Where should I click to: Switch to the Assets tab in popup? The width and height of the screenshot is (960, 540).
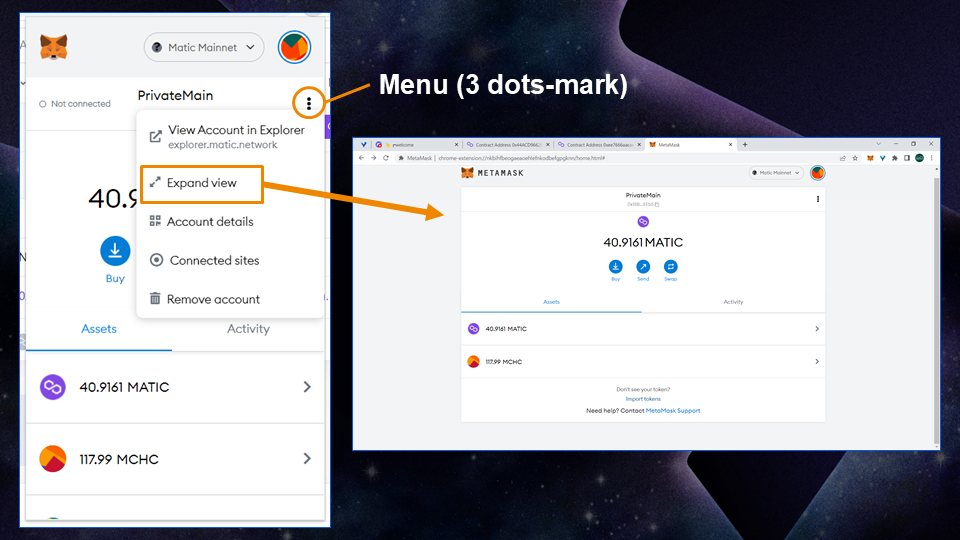pos(99,329)
